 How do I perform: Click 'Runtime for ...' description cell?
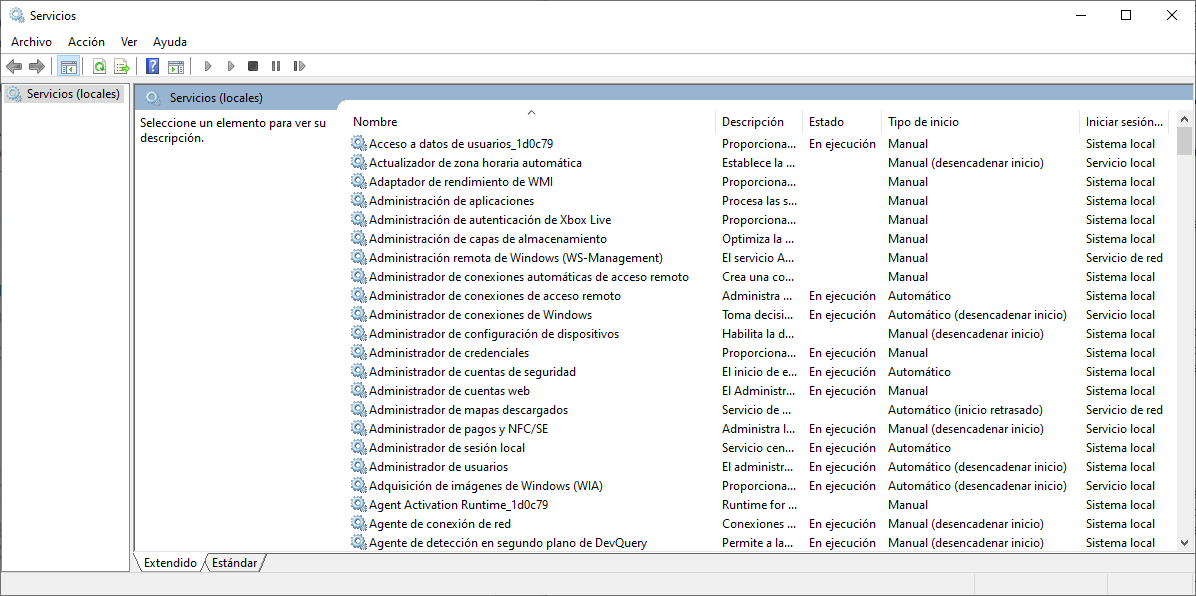[x=759, y=504]
